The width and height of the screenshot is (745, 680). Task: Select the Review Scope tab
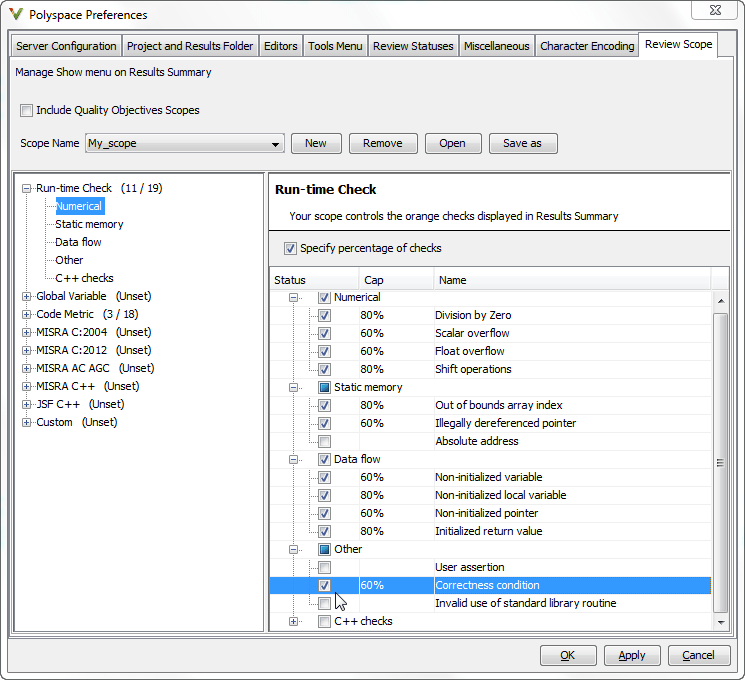pyautogui.click(x=678, y=44)
